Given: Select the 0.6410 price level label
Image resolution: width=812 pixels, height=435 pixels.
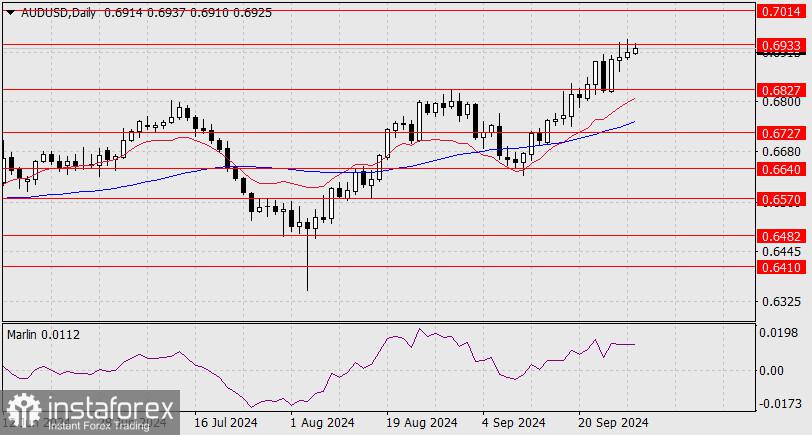Looking at the screenshot, I should [782, 267].
